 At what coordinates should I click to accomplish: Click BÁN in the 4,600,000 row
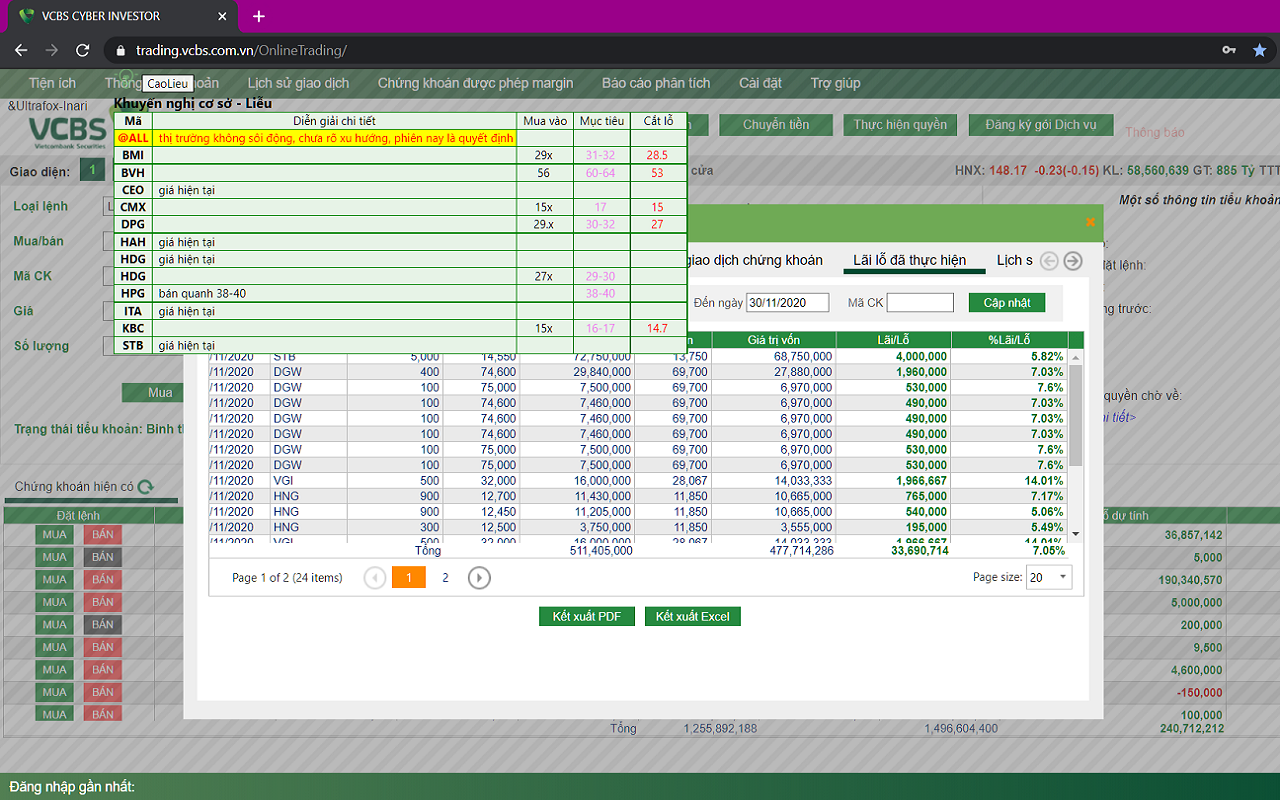[x=102, y=670]
